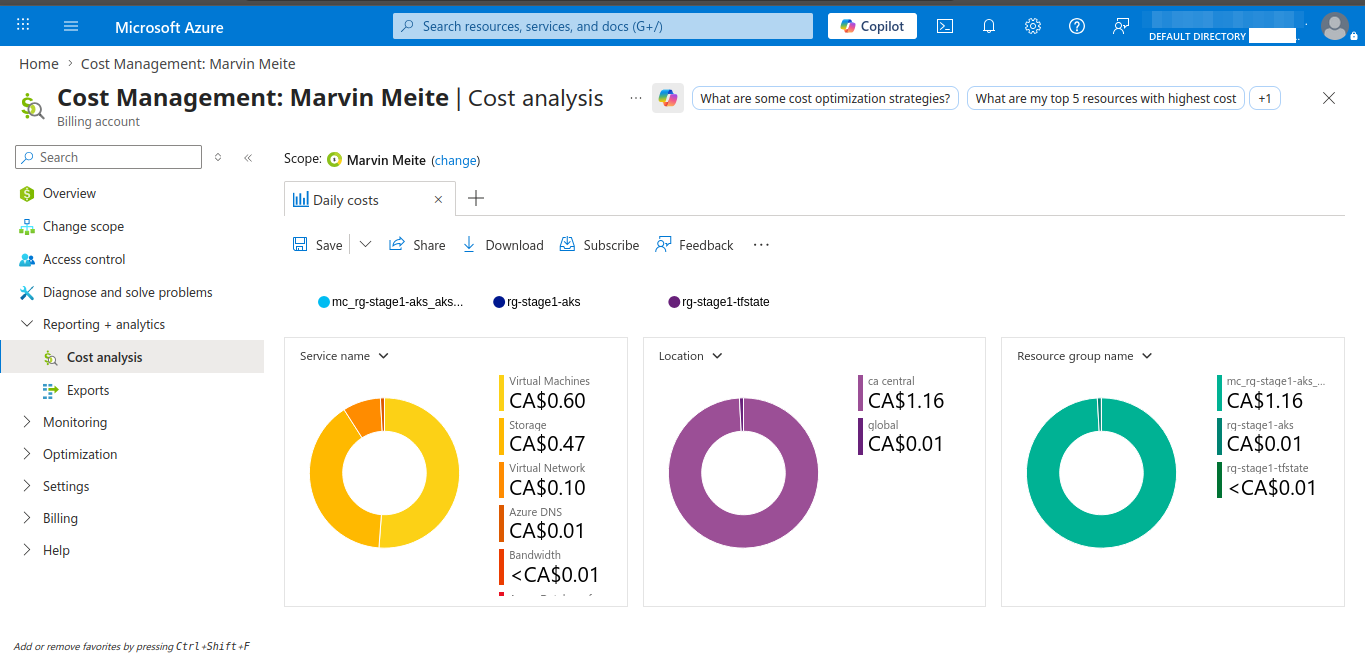1365x657 pixels.
Task: Click Cost Management: Marvin Meite breadcrumb
Action: tap(188, 64)
